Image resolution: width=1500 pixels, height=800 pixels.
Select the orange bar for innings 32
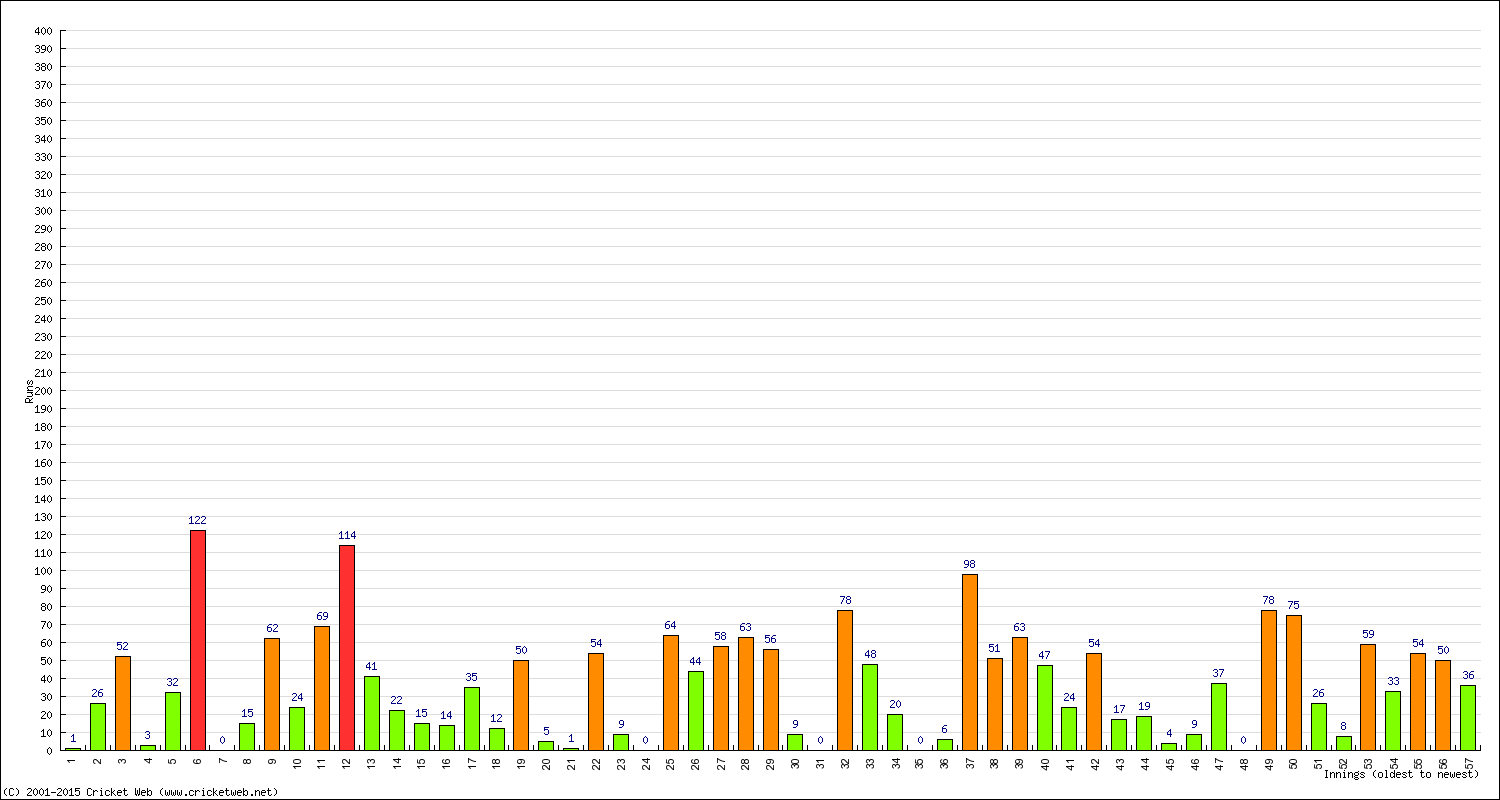[845, 680]
